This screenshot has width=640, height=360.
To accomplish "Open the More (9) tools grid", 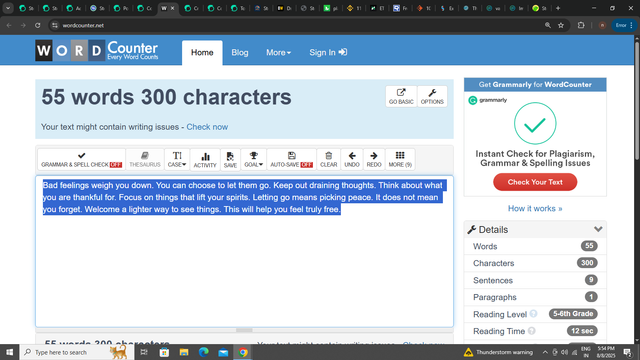I will [400, 160].
